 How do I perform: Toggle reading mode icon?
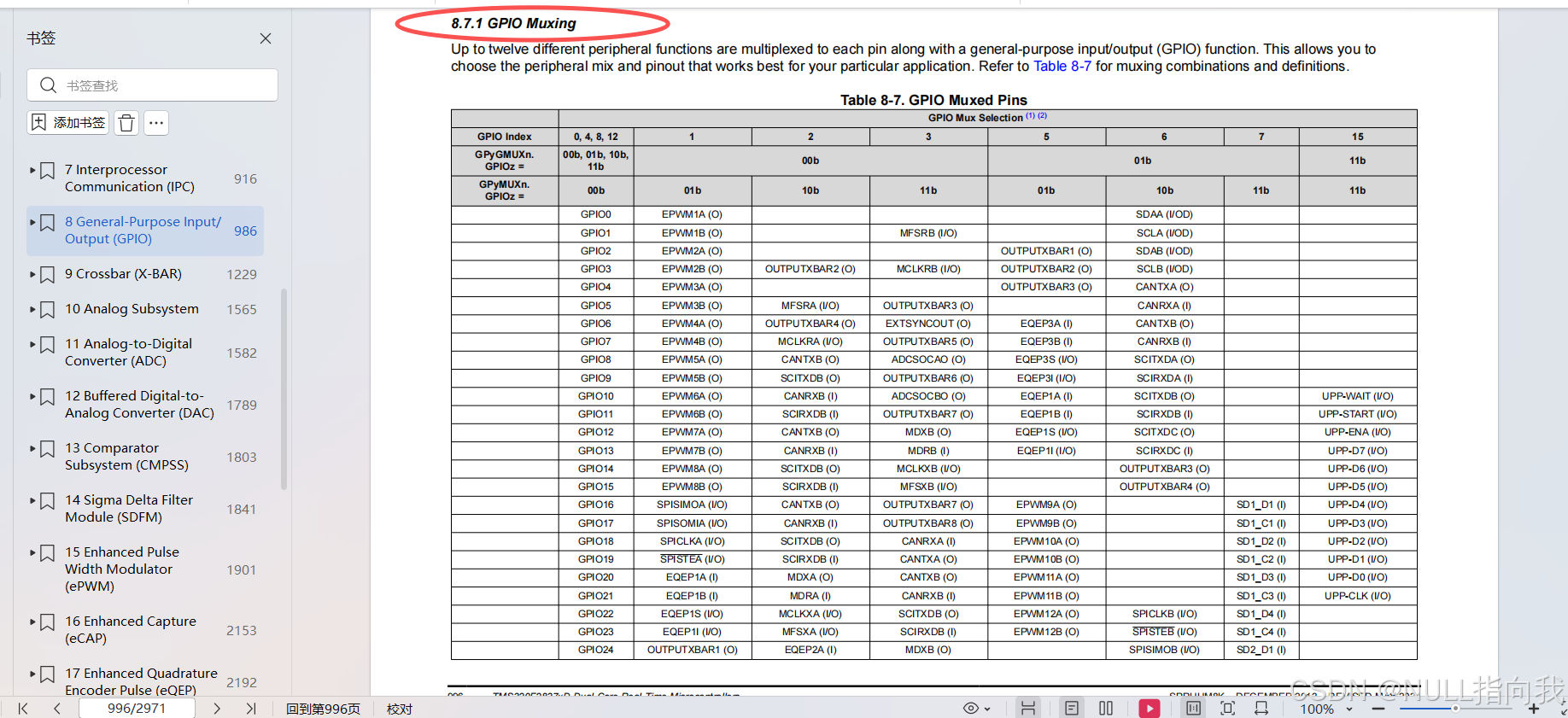tap(1194, 709)
